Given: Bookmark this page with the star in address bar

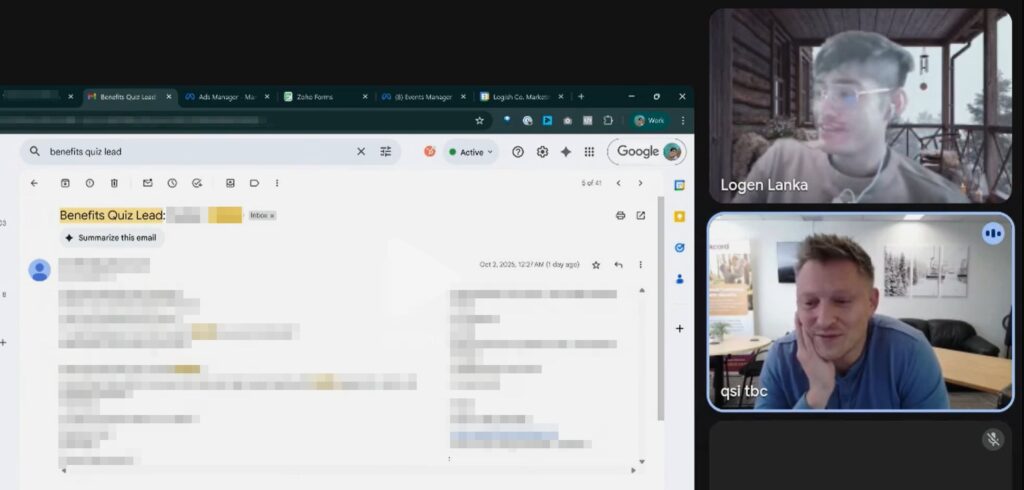Looking at the screenshot, I should point(479,120).
